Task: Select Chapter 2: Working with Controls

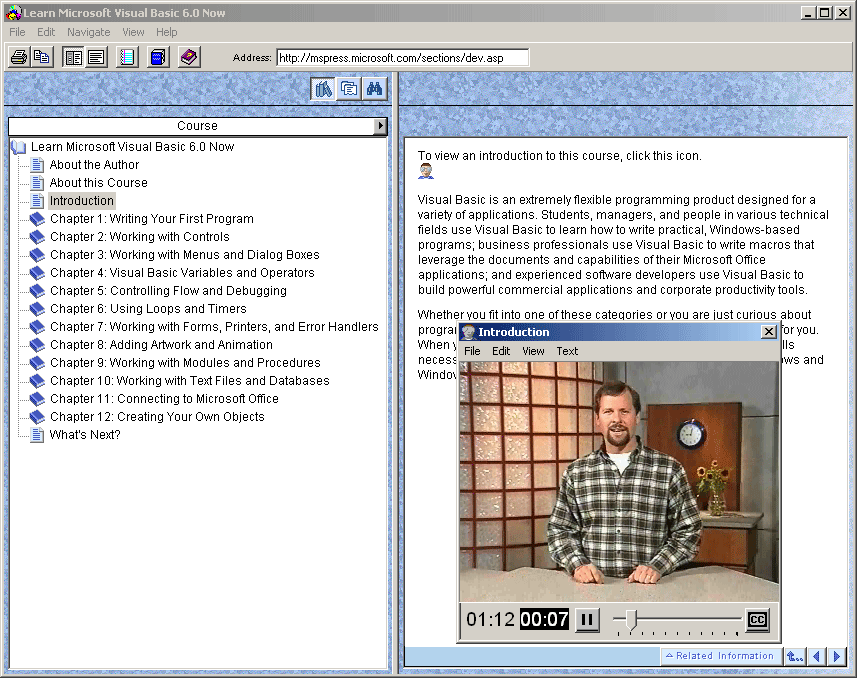Action: [x=139, y=237]
